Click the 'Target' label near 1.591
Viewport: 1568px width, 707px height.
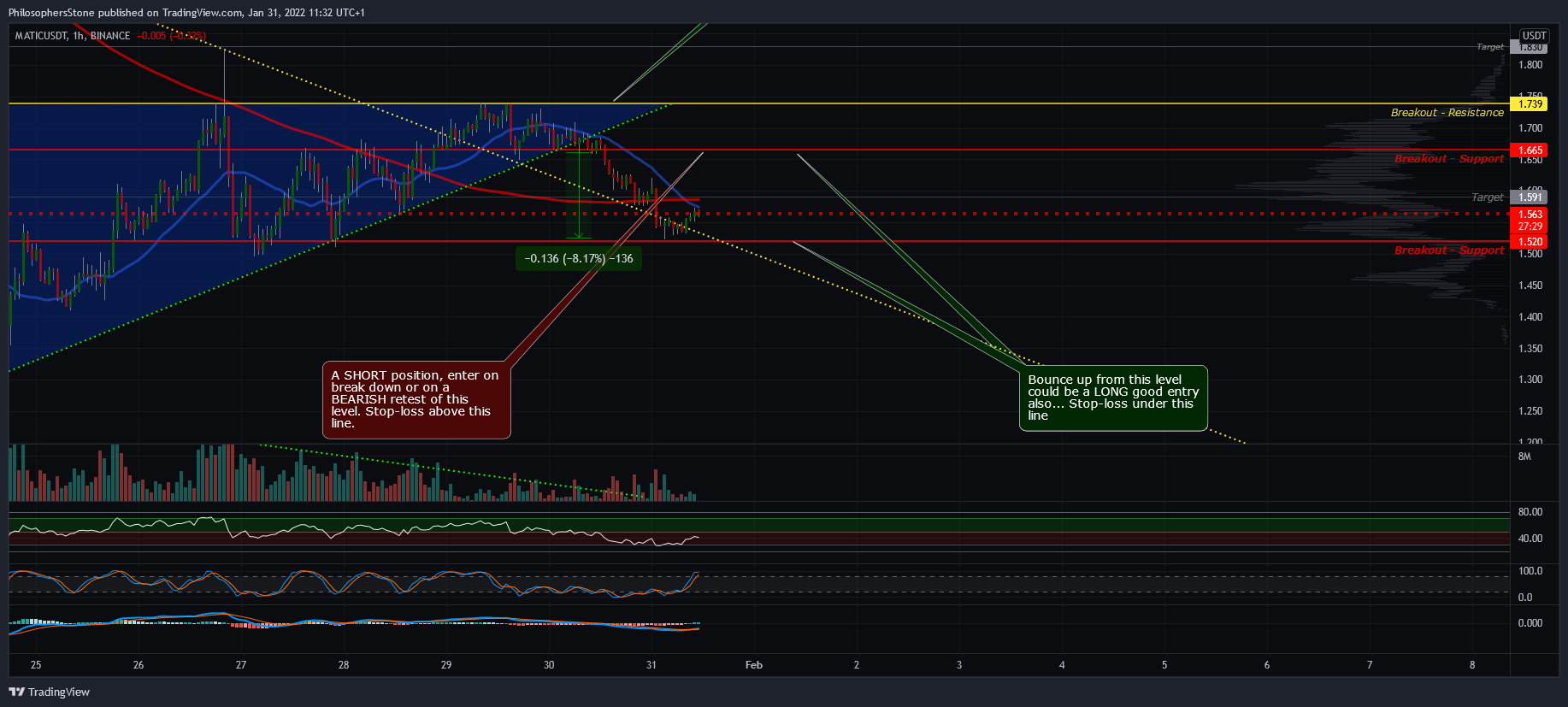tap(1487, 197)
